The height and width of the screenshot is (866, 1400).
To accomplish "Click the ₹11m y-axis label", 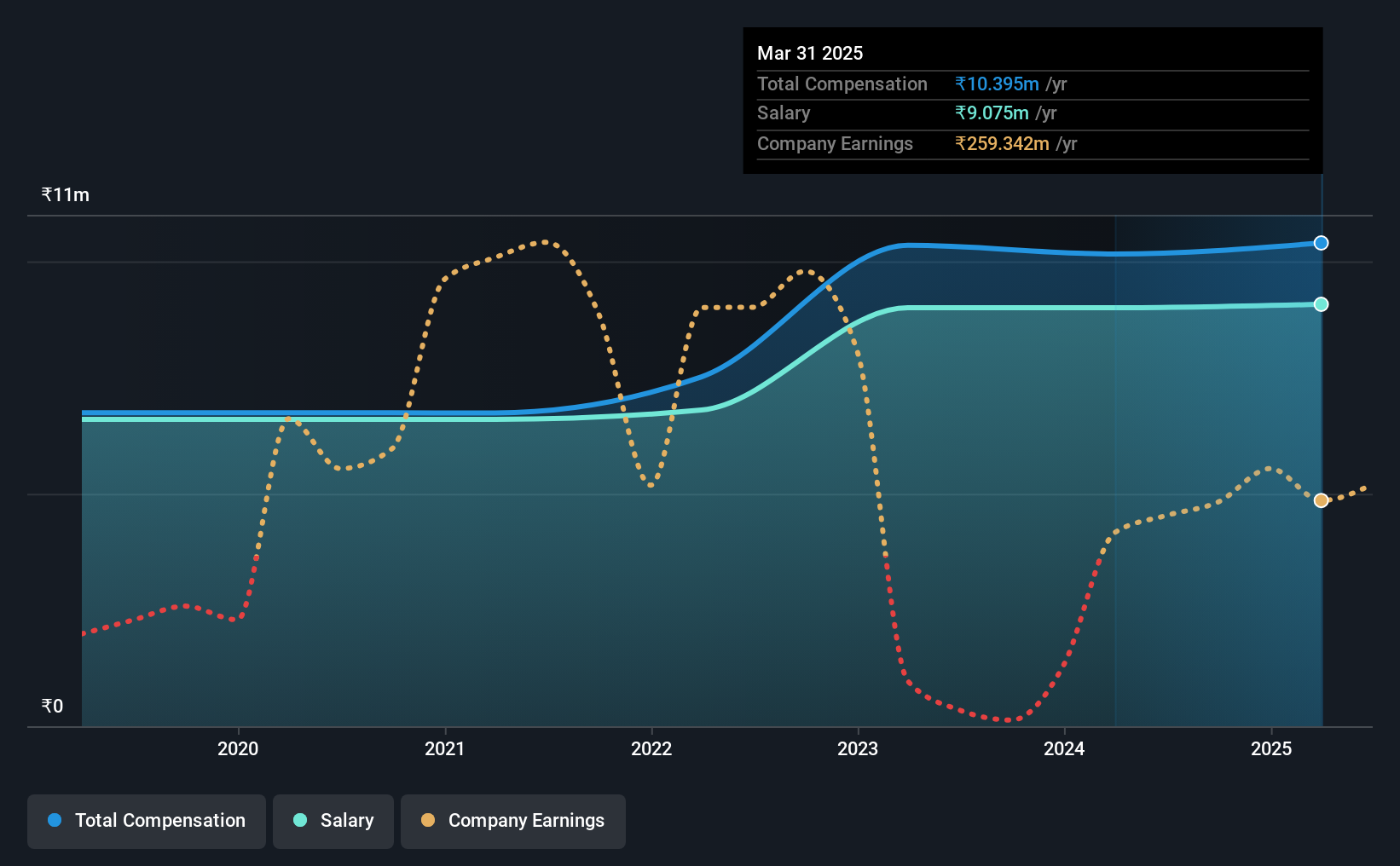I will pos(66,194).
